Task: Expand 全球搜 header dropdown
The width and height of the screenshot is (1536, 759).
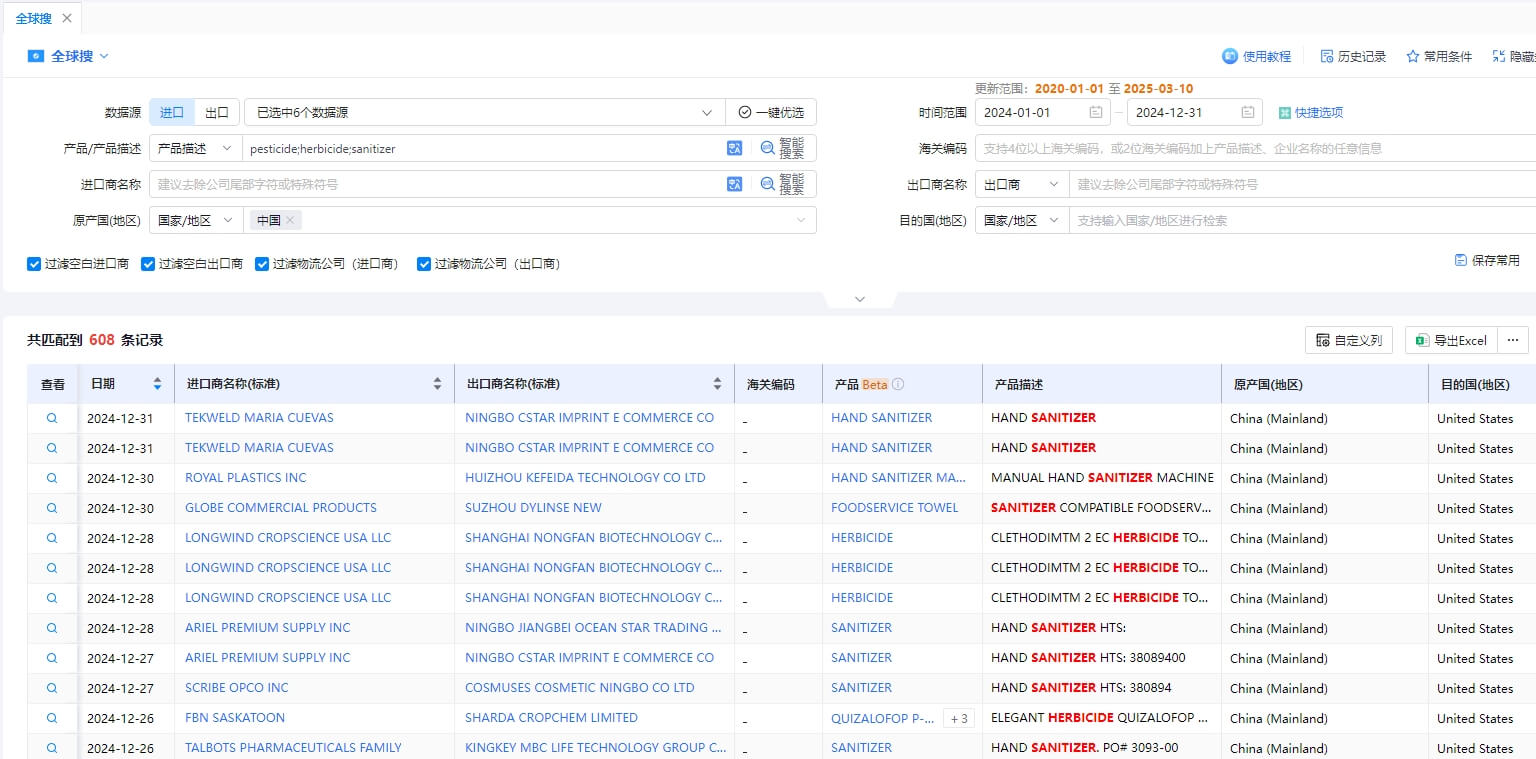Action: pos(104,56)
